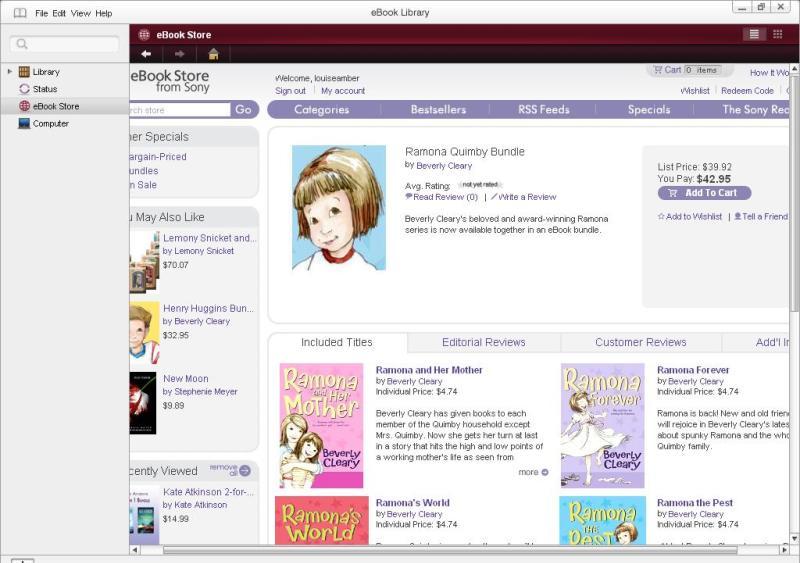Open the File menu

click(41, 13)
